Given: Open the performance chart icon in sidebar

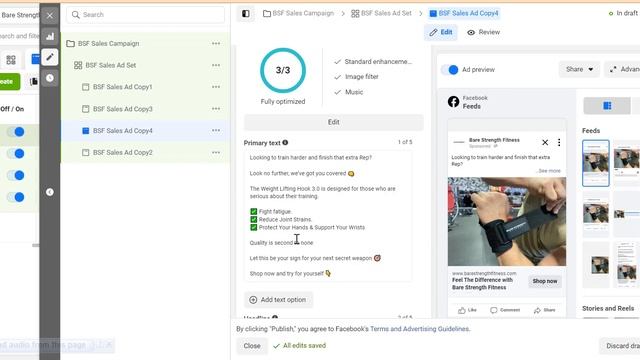Looking at the screenshot, I should pyautogui.click(x=50, y=36).
